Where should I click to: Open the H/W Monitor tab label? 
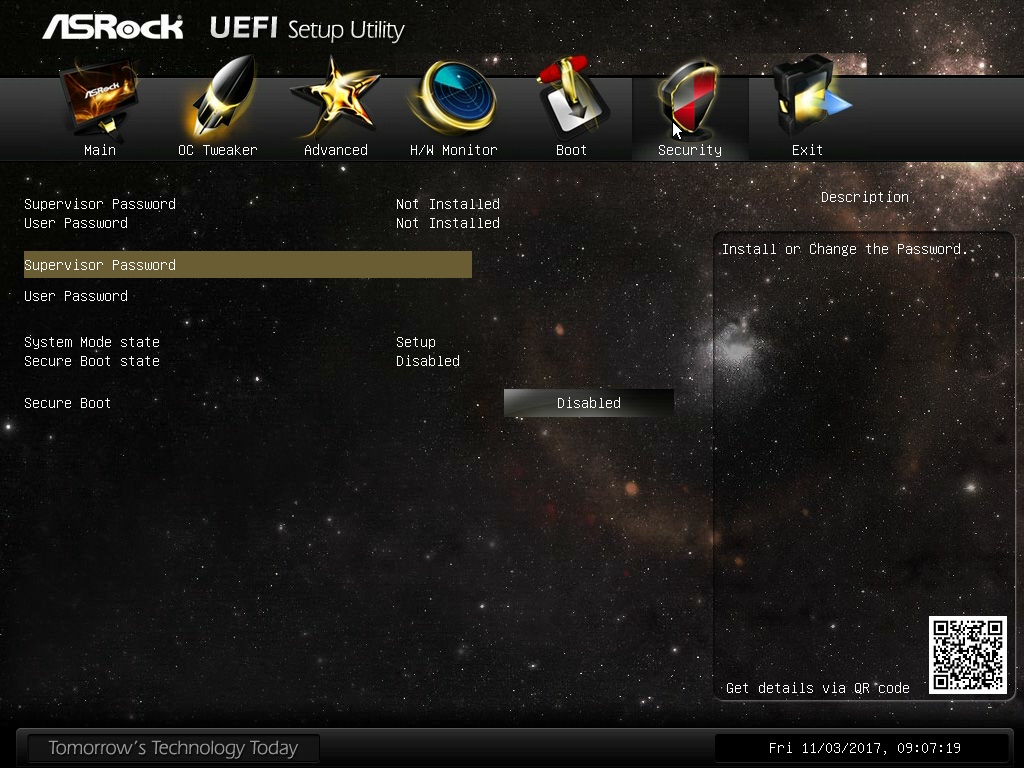tap(454, 150)
